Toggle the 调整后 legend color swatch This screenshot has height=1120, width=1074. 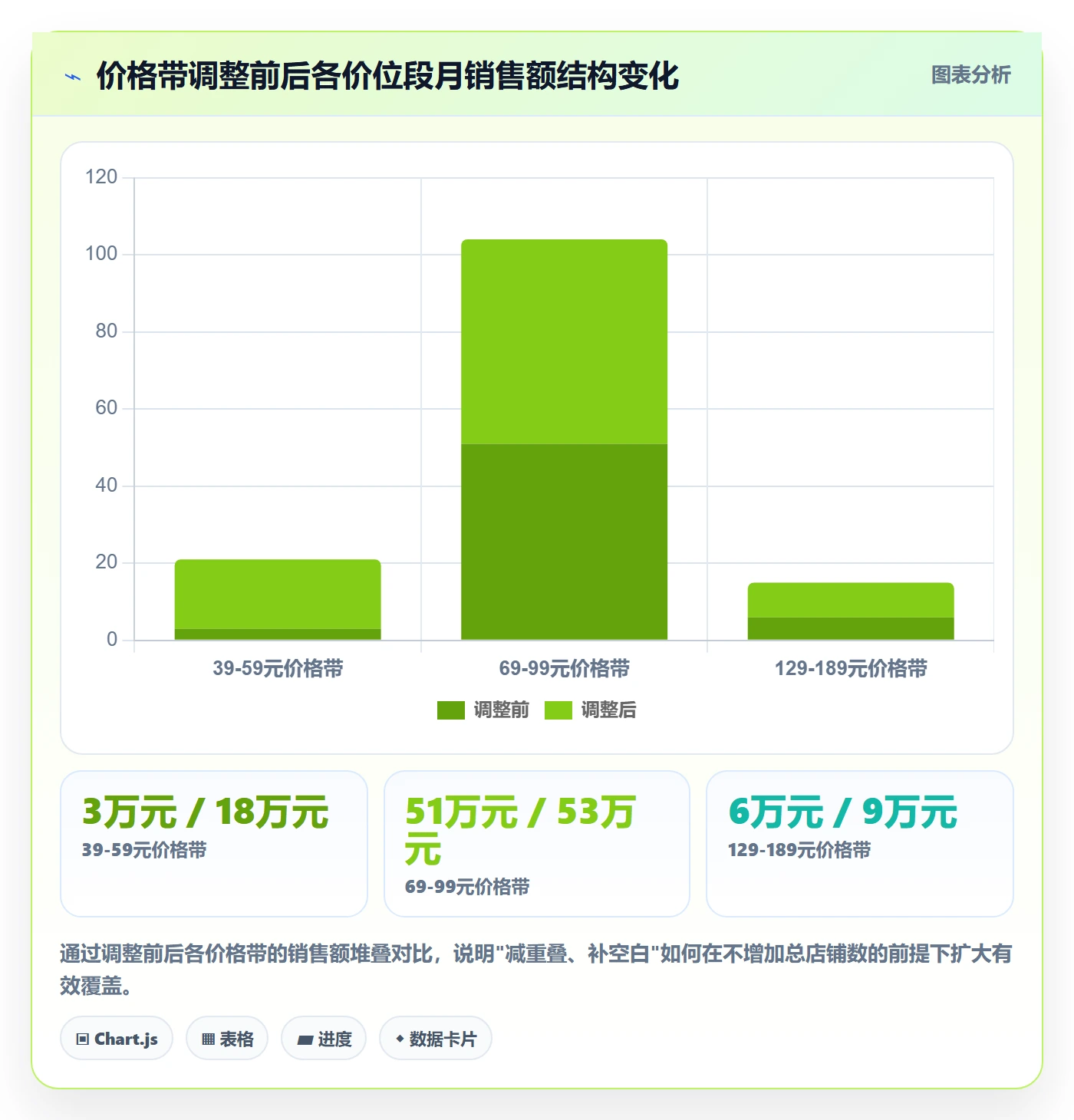(558, 710)
